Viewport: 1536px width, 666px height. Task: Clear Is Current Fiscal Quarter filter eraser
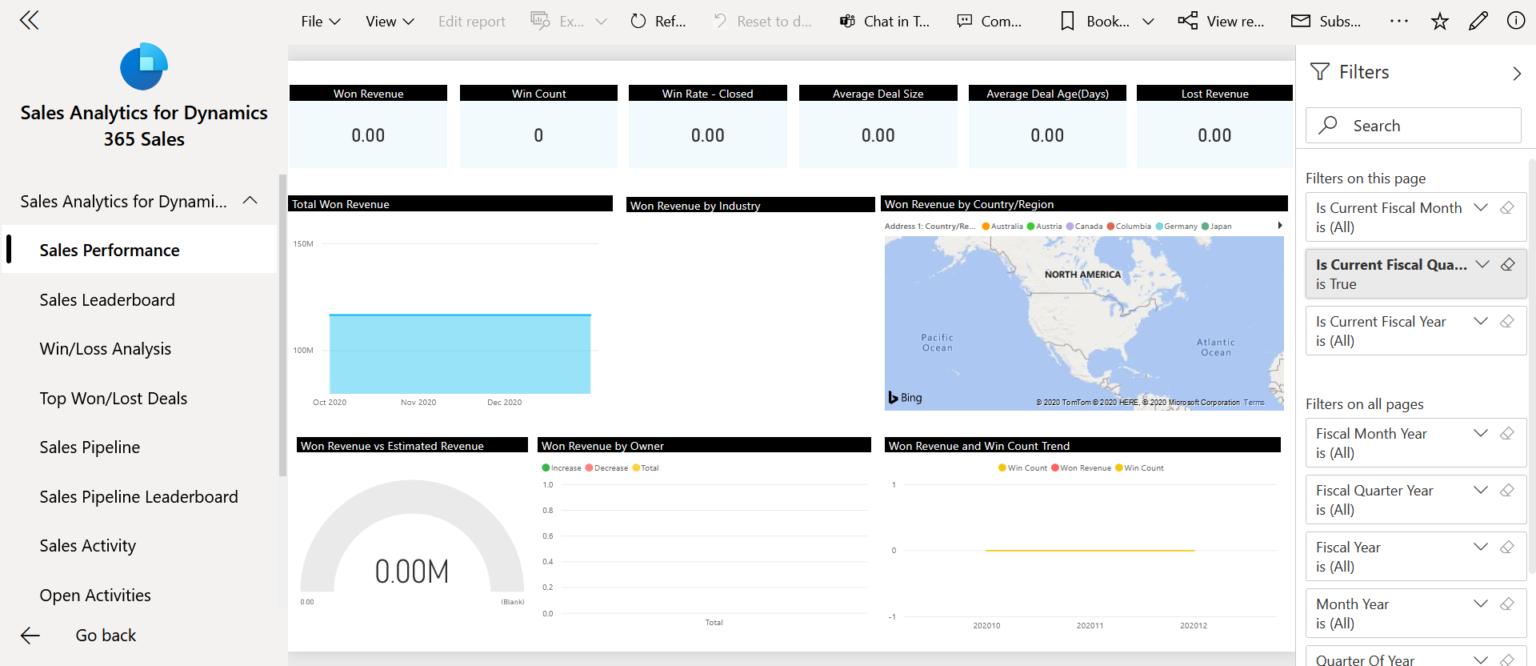(x=1508, y=265)
